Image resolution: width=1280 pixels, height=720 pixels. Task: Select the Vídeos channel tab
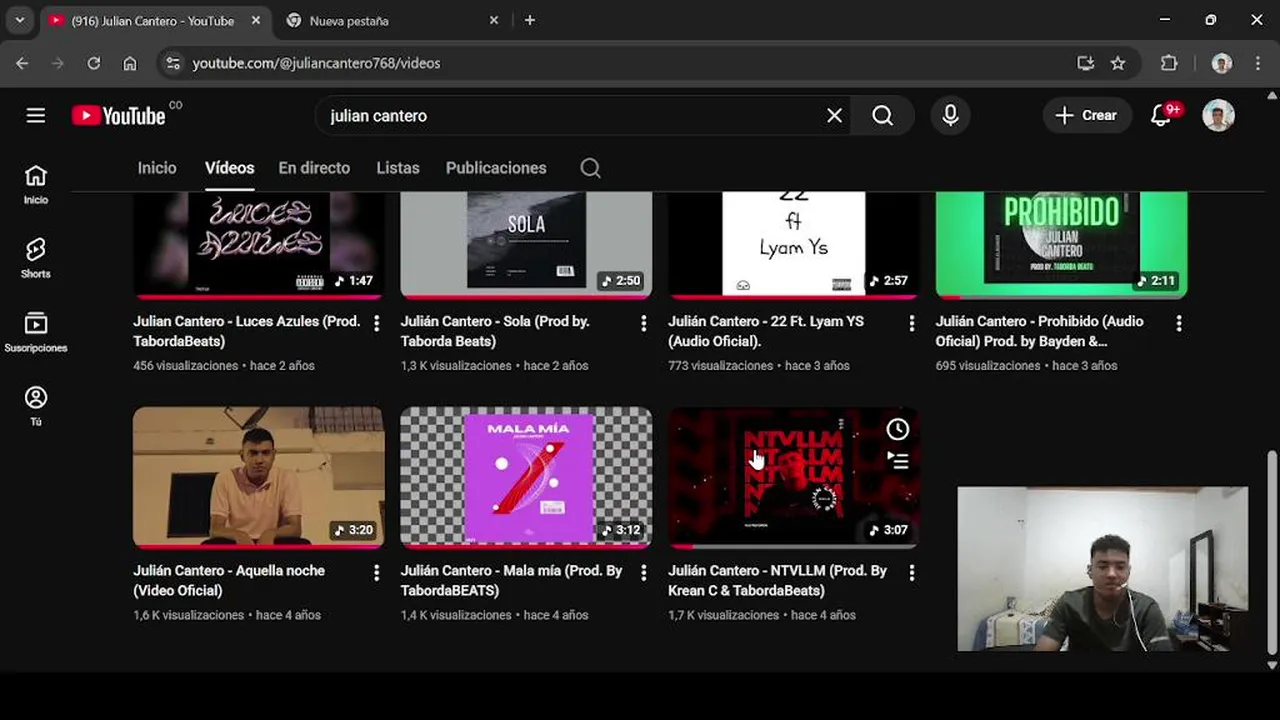click(230, 168)
